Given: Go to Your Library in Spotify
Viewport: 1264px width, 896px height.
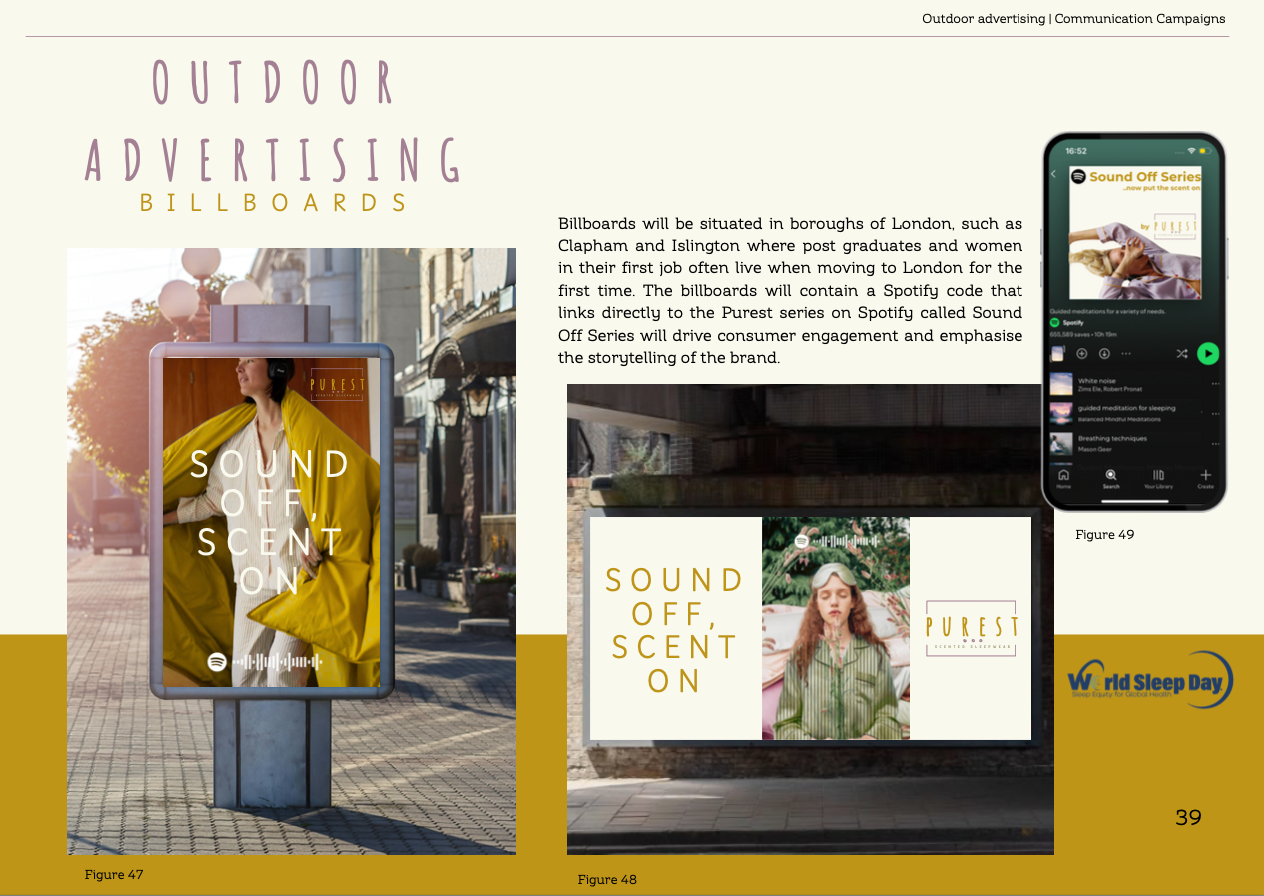Looking at the screenshot, I should pyautogui.click(x=1158, y=478).
